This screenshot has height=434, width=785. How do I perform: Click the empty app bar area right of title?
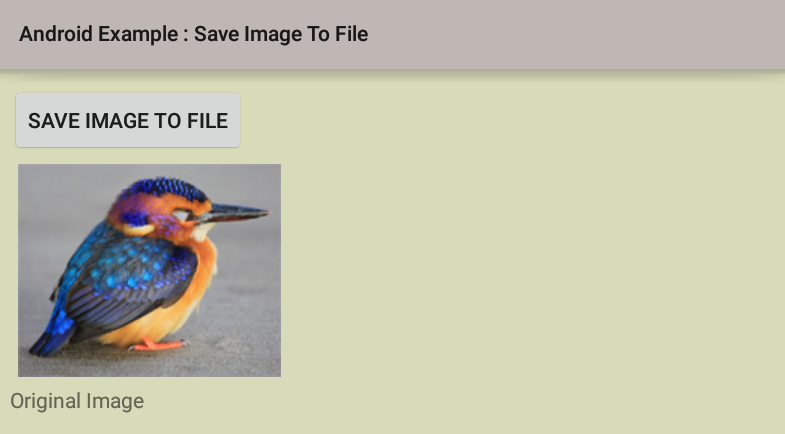576,34
